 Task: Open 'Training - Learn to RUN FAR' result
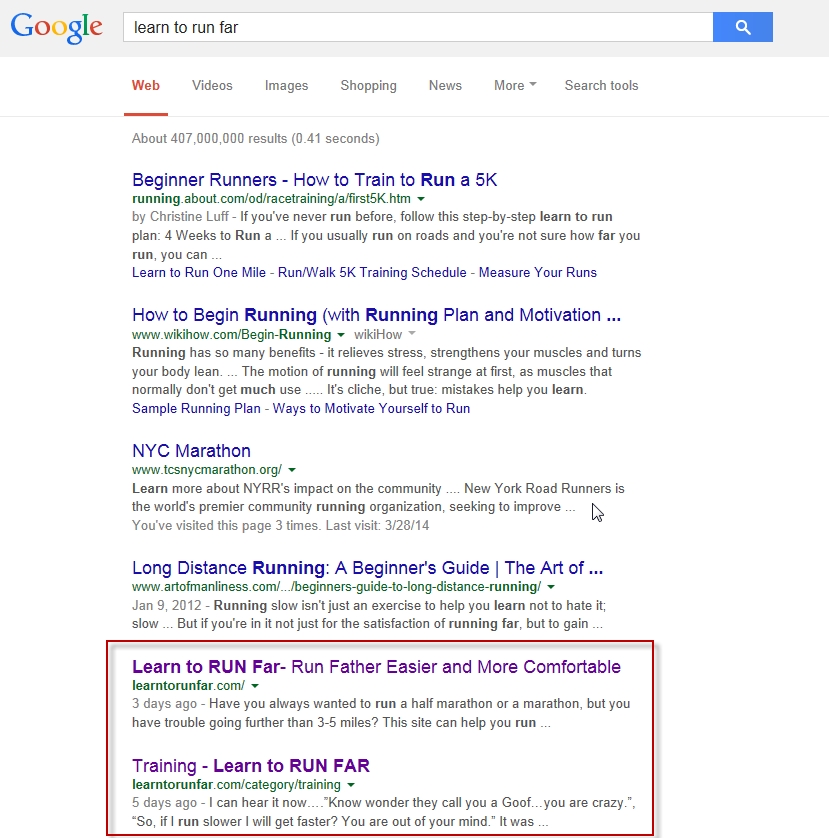pos(251,765)
